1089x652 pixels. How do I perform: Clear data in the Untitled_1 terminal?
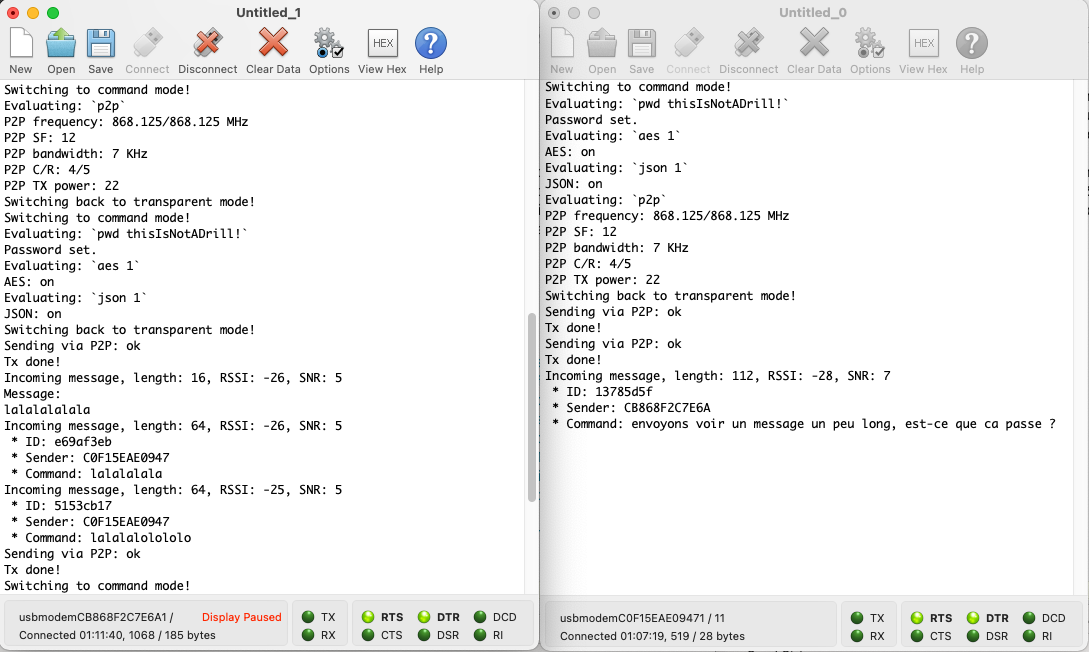273,45
